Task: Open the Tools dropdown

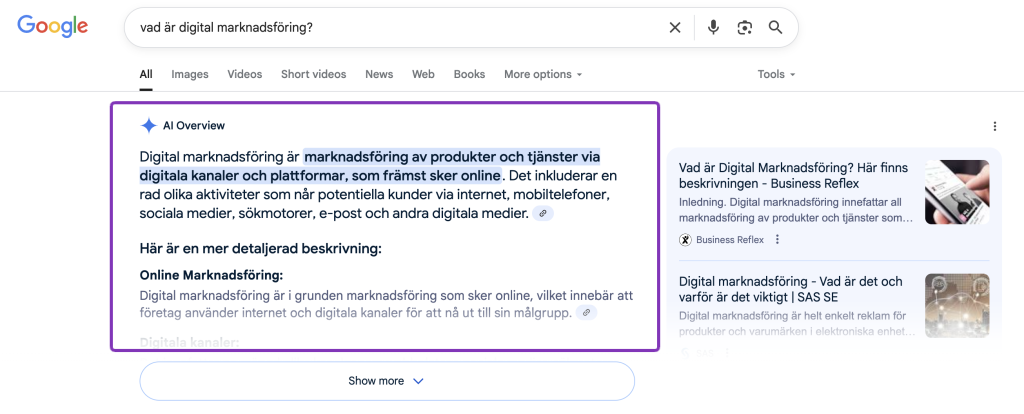Action: [776, 75]
